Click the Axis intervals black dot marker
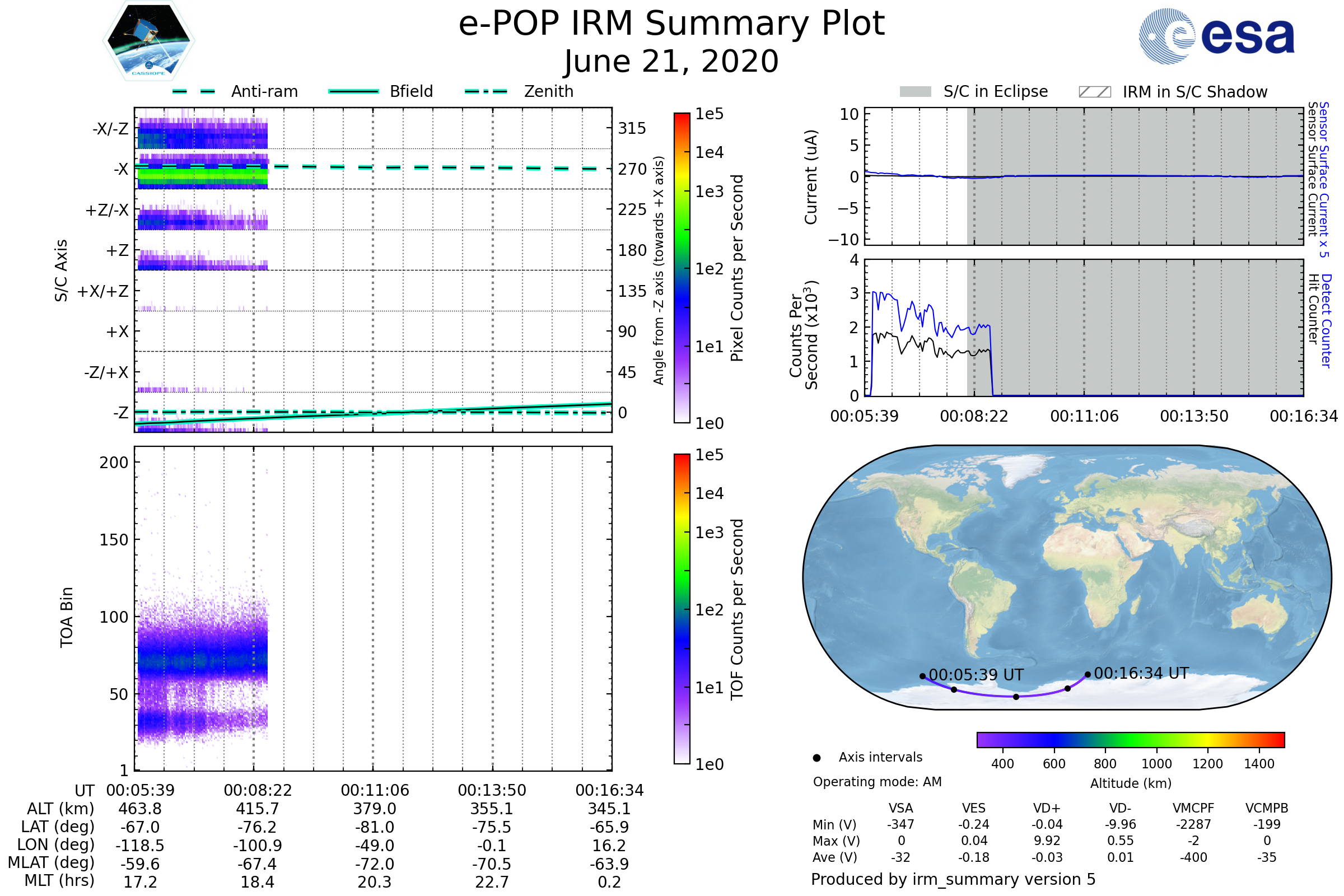1344x896 pixels. point(816,758)
